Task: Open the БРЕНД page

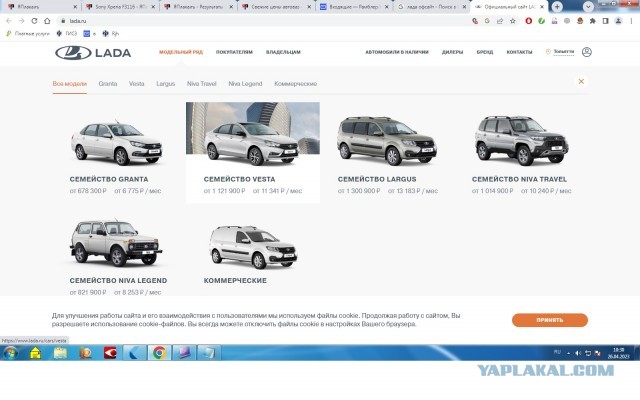Action: [484, 52]
